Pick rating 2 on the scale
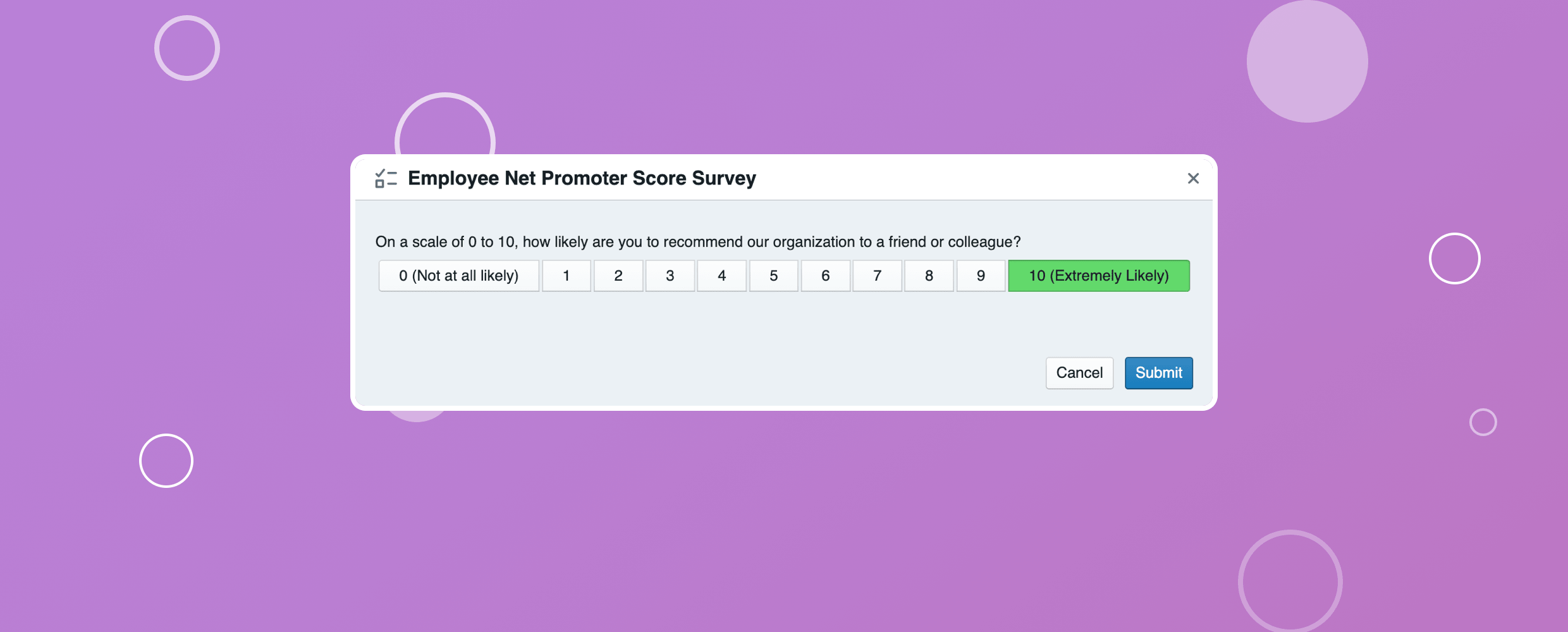This screenshot has height=632, width=1568. click(618, 276)
